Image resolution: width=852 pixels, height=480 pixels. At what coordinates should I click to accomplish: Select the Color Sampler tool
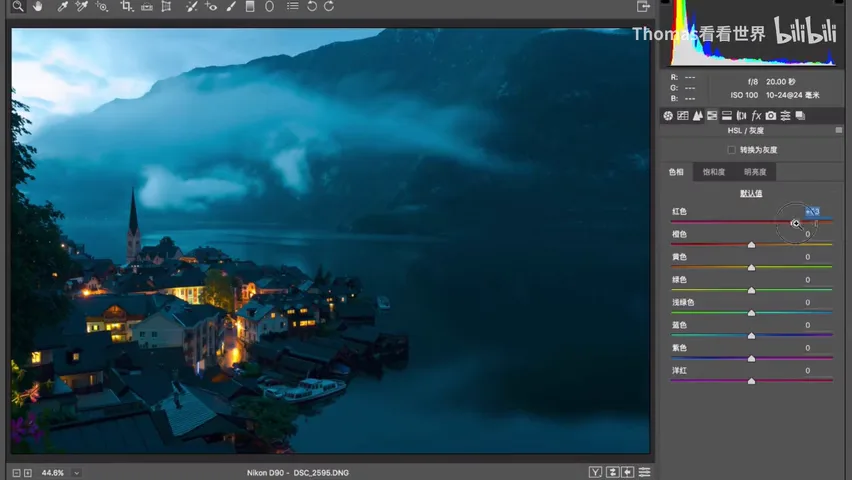(82, 7)
